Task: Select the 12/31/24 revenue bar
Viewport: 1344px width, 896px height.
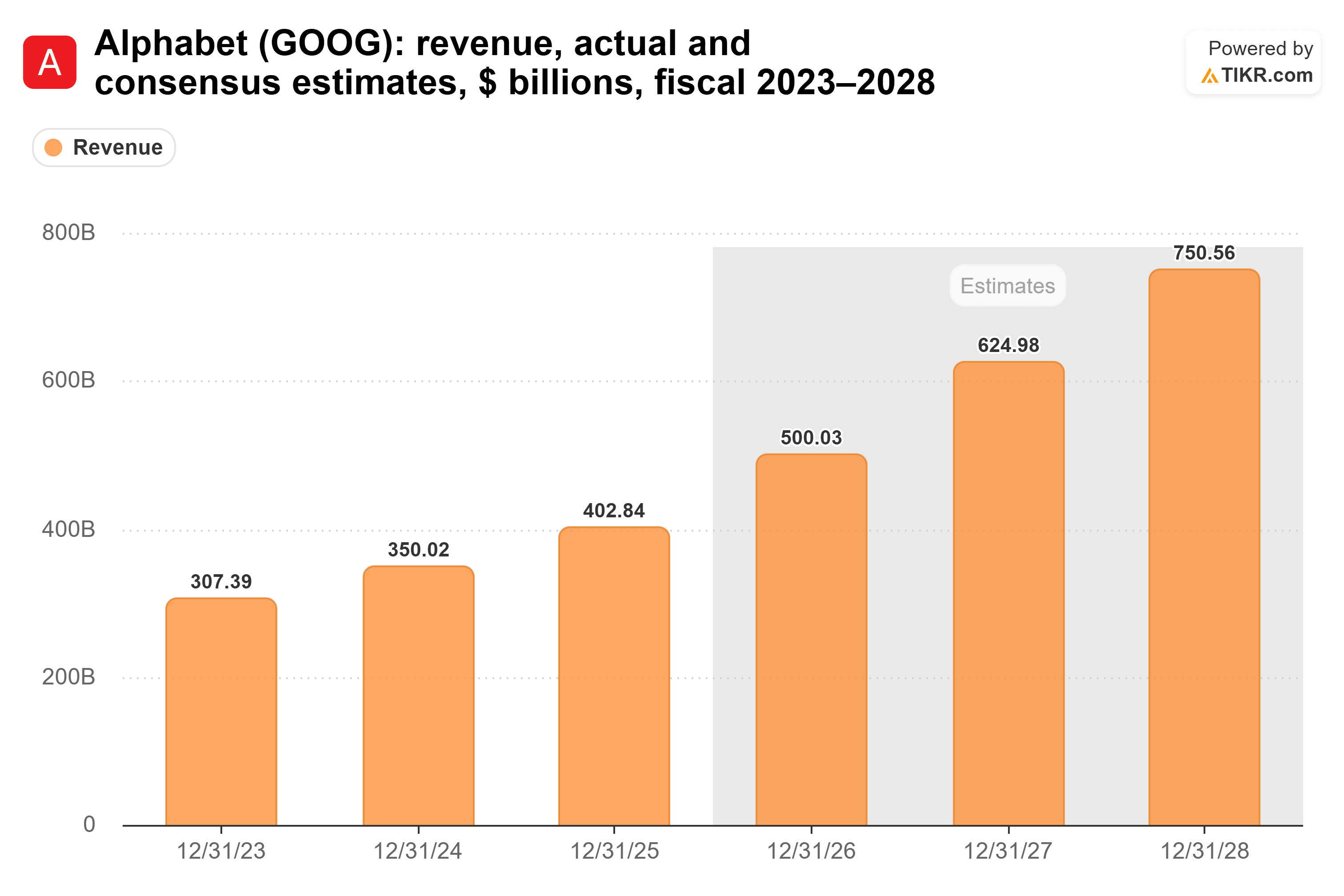Action: click(x=418, y=696)
